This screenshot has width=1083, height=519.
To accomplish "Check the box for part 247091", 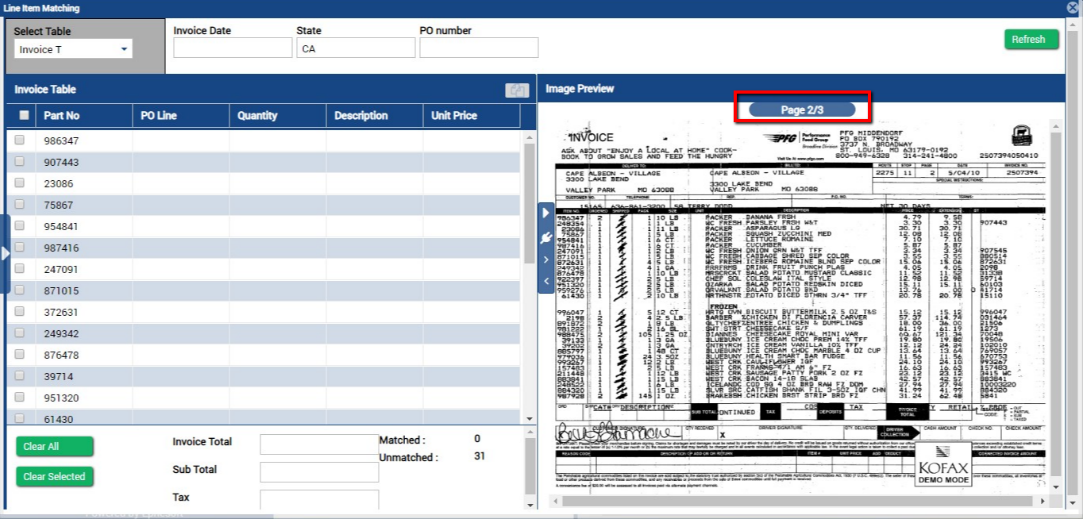I will (20, 268).
